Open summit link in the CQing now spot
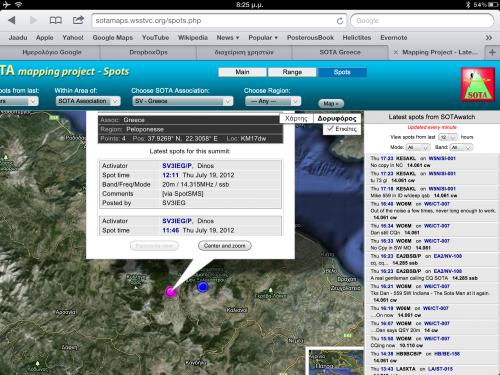The image size is (500, 375). click(x=437, y=339)
